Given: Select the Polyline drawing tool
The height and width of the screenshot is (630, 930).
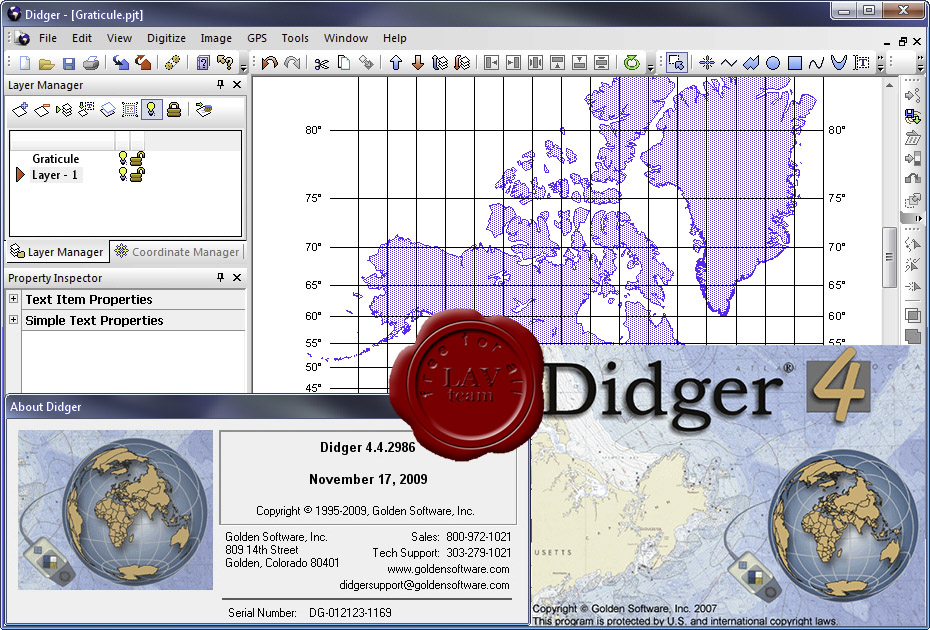Looking at the screenshot, I should click(x=728, y=63).
